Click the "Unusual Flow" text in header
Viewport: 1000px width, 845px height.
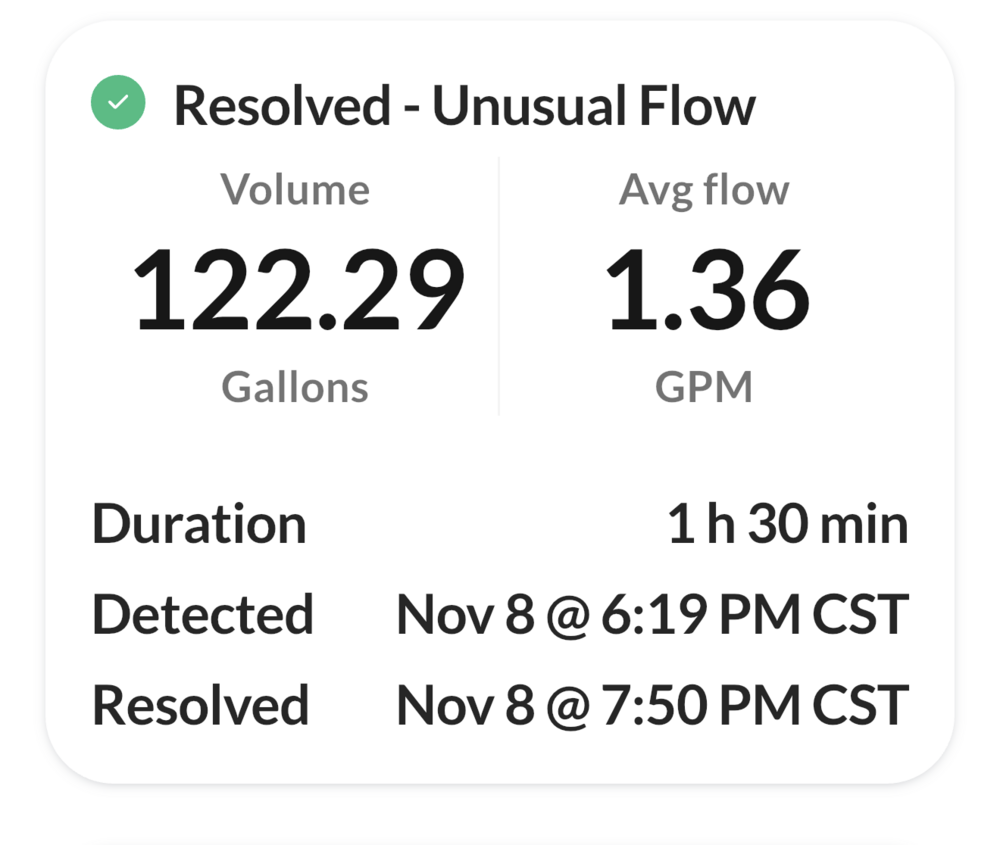coord(594,105)
